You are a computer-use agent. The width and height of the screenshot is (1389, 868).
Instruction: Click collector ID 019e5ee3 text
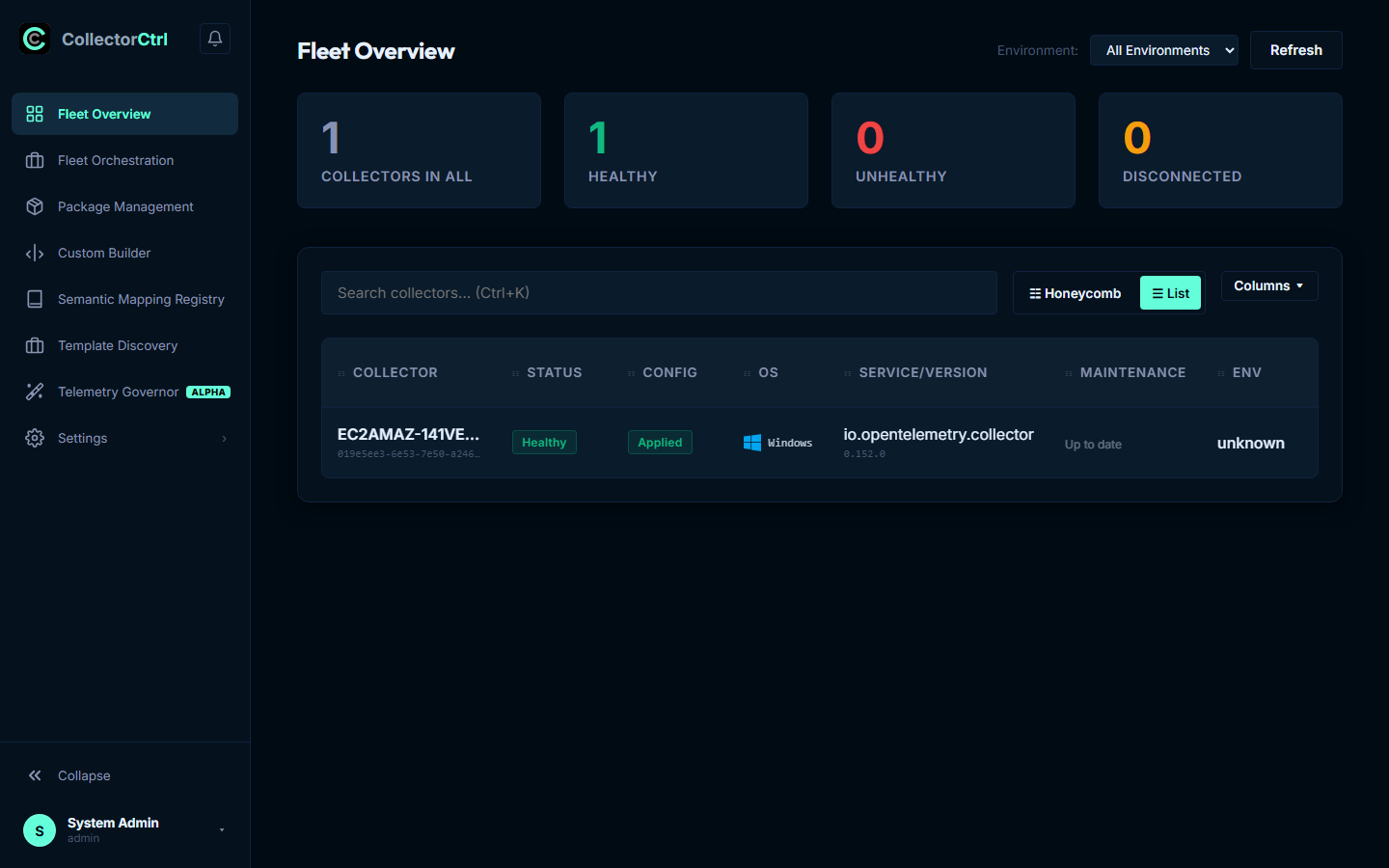[x=408, y=454]
